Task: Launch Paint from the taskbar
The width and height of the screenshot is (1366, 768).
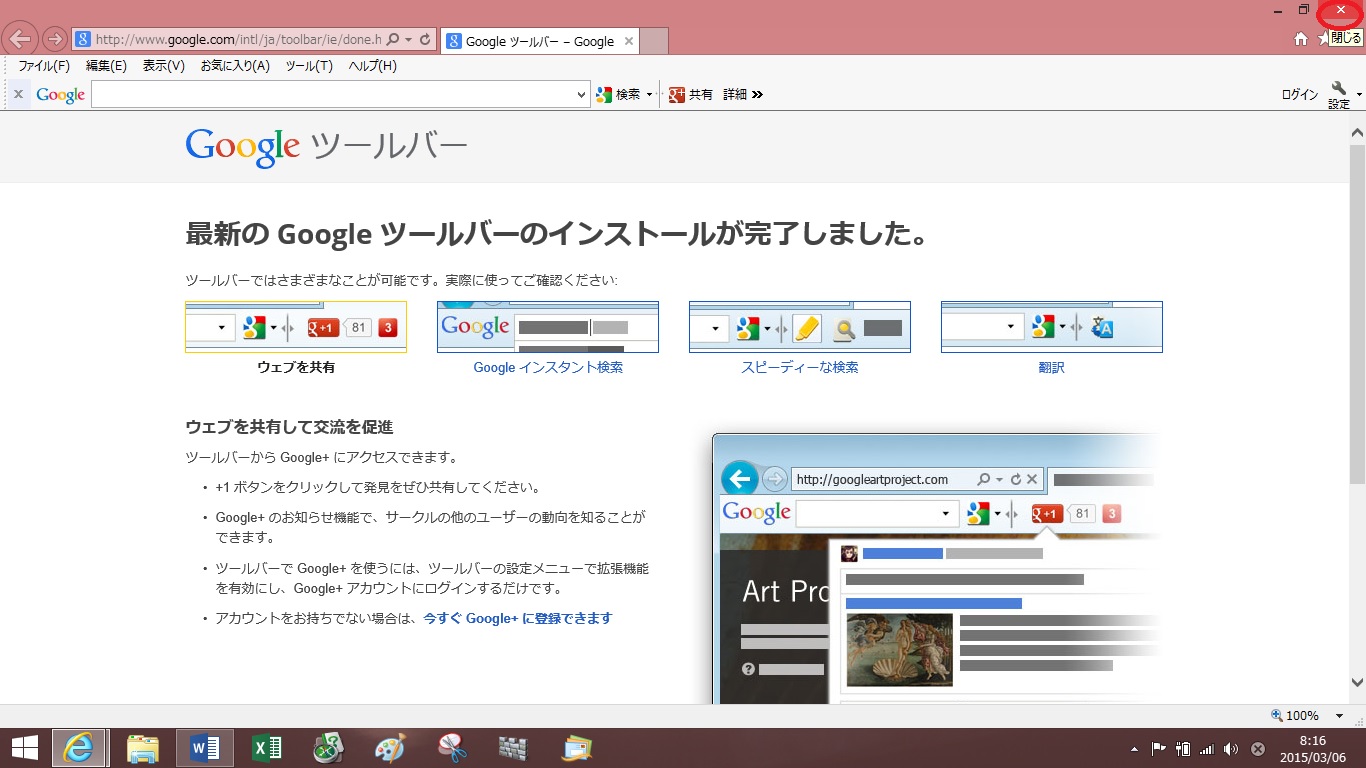Action: point(390,748)
